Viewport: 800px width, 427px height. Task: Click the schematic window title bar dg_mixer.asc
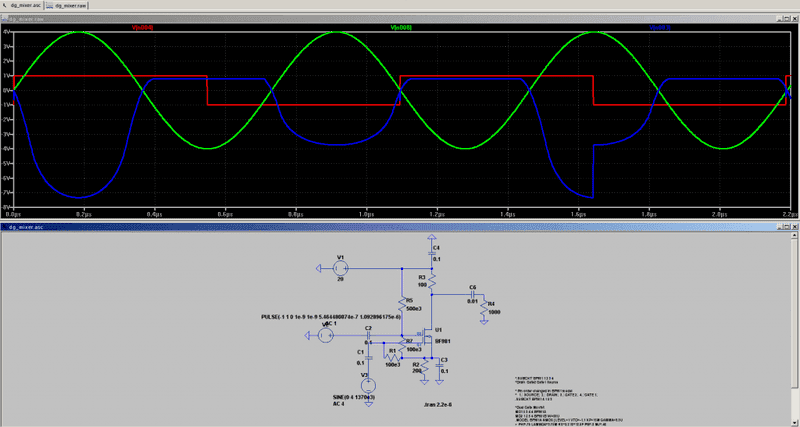coord(400,227)
